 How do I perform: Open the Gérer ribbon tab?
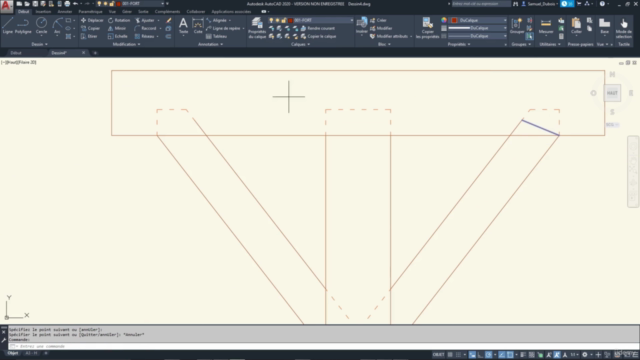tap(127, 11)
